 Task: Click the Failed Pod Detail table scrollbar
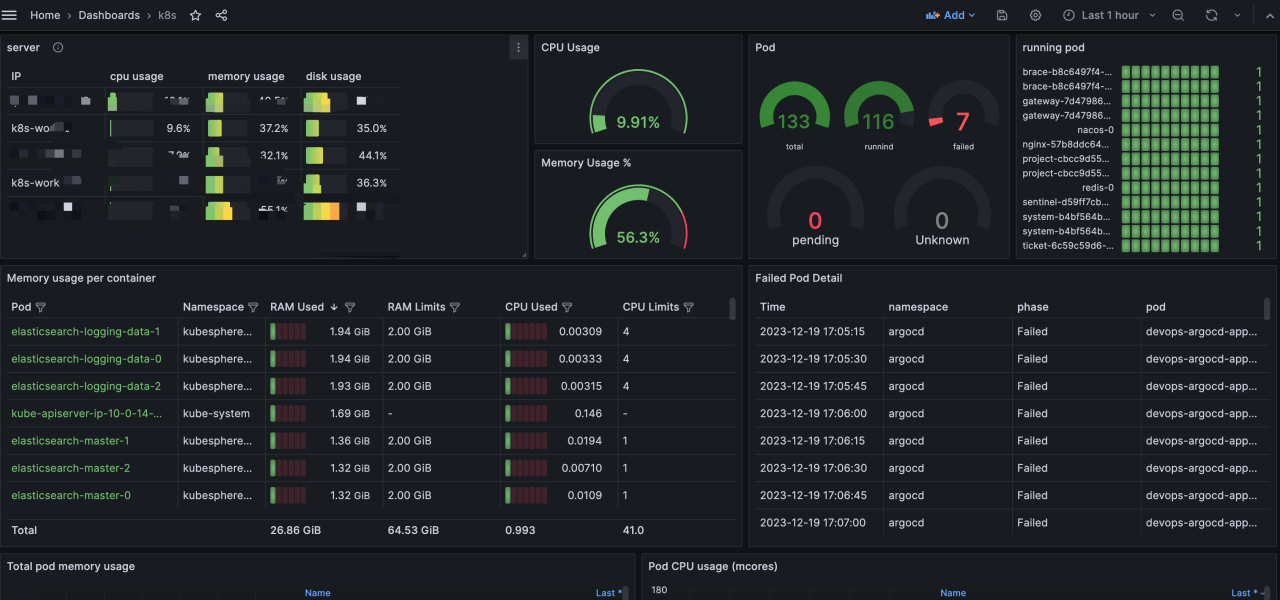tap(1268, 308)
